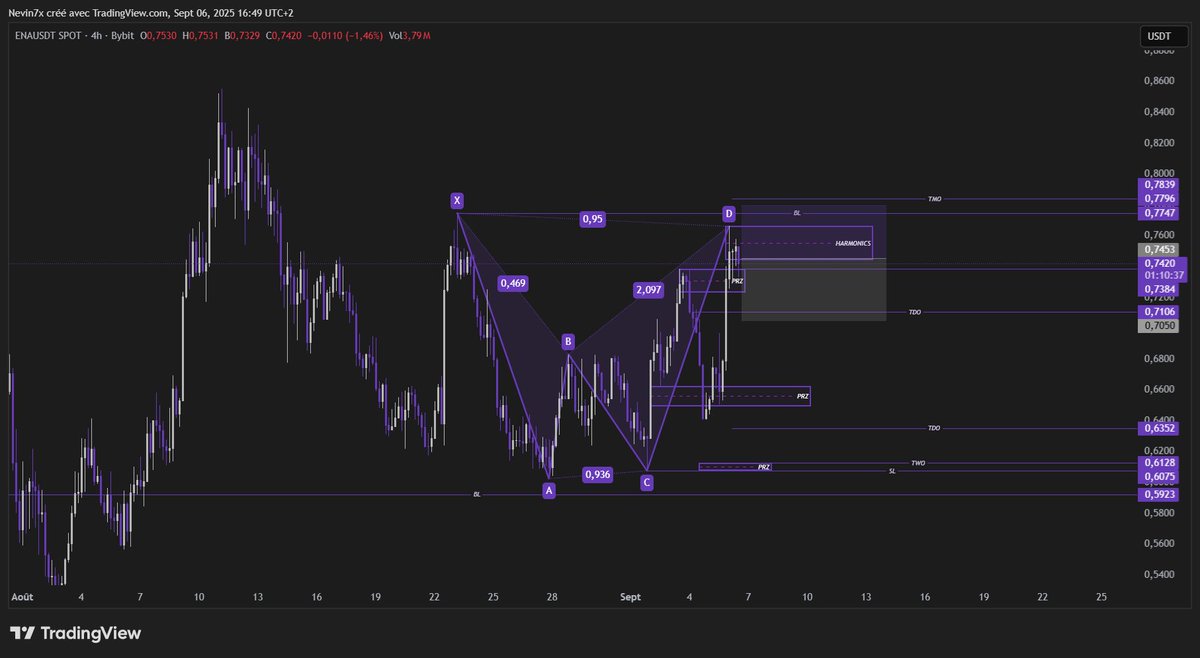Screen dimensions: 1200x658
Task: Select the PRZ box on the TWO line
Action: [x=735, y=466]
